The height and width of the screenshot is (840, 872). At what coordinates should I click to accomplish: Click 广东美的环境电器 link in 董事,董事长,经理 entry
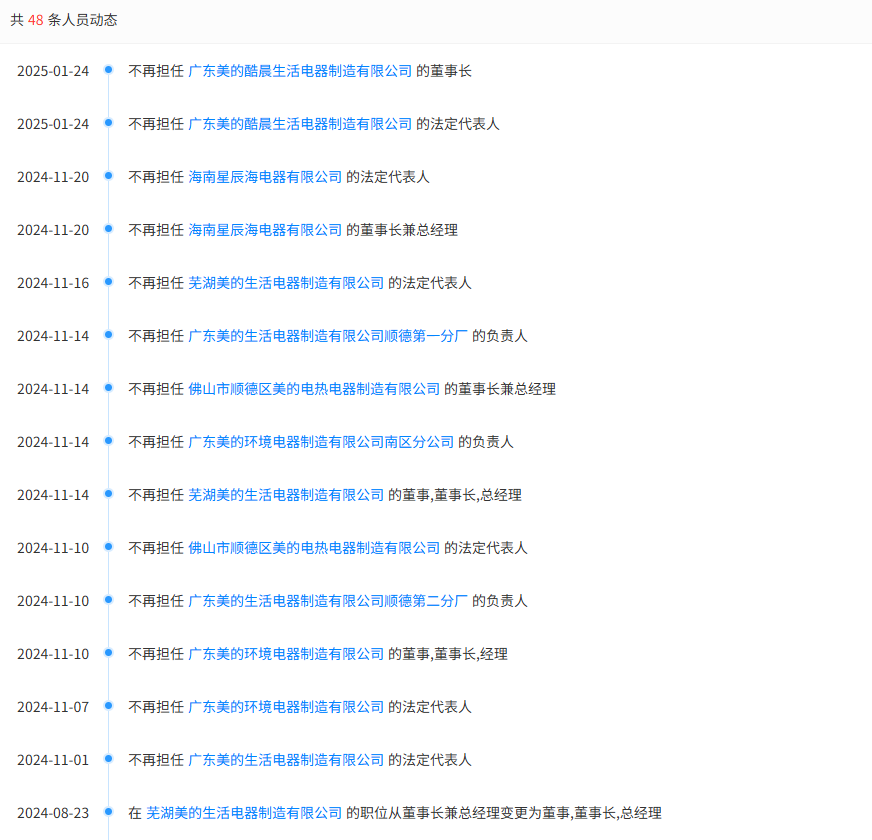click(286, 654)
